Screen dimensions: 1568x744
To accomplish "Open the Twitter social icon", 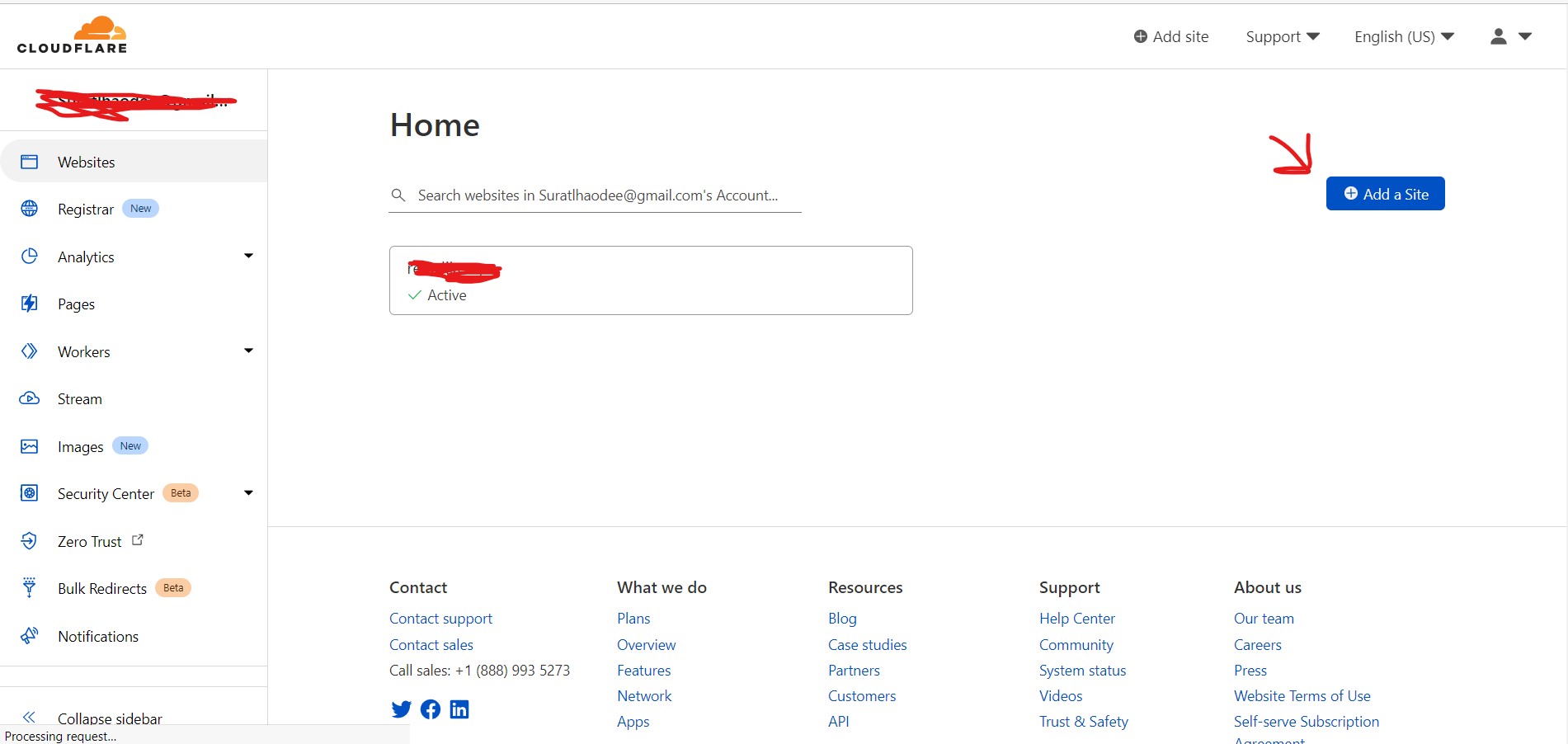I will click(401, 709).
